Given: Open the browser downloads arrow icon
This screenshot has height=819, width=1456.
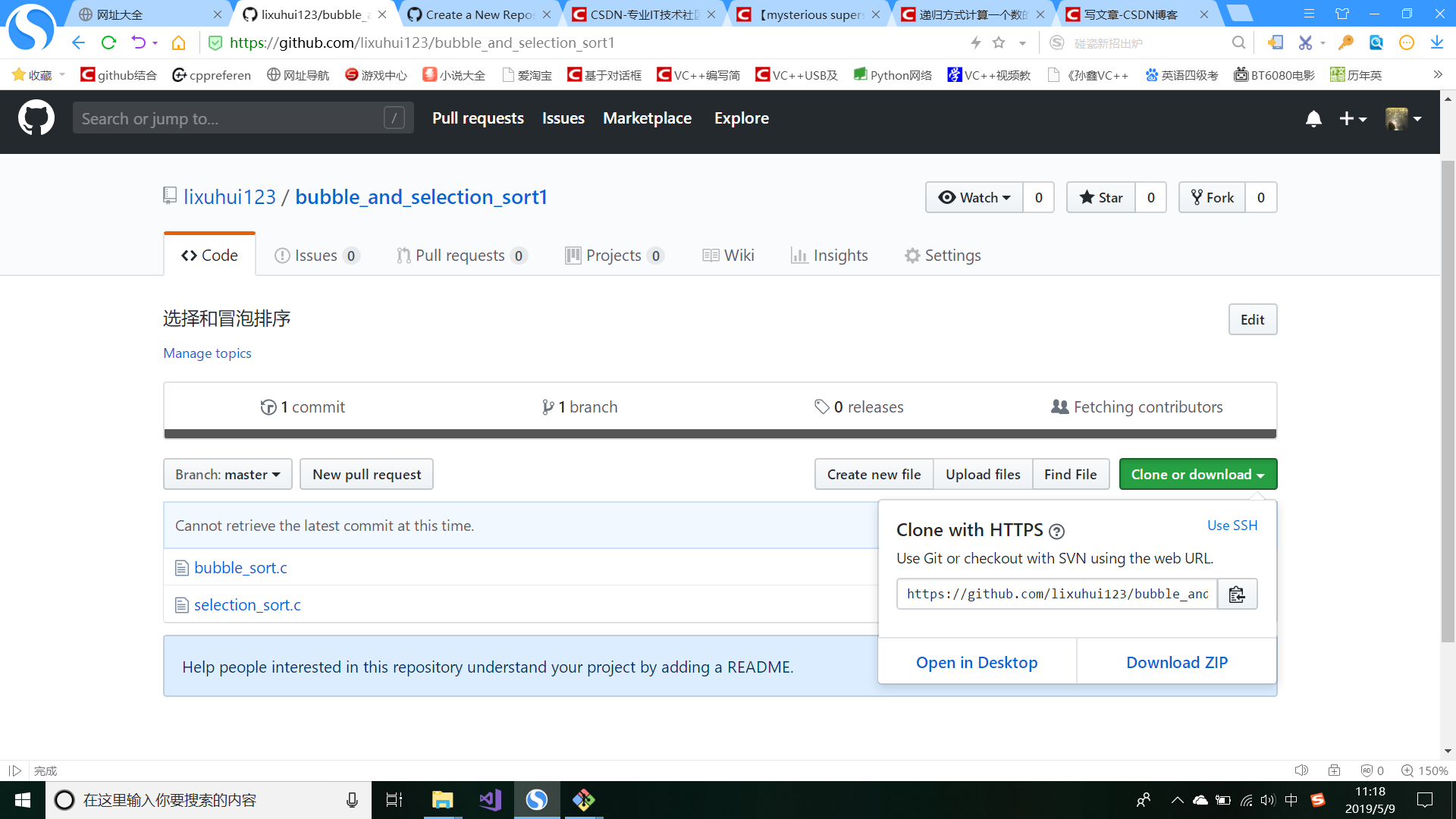Looking at the screenshot, I should coord(1436,42).
